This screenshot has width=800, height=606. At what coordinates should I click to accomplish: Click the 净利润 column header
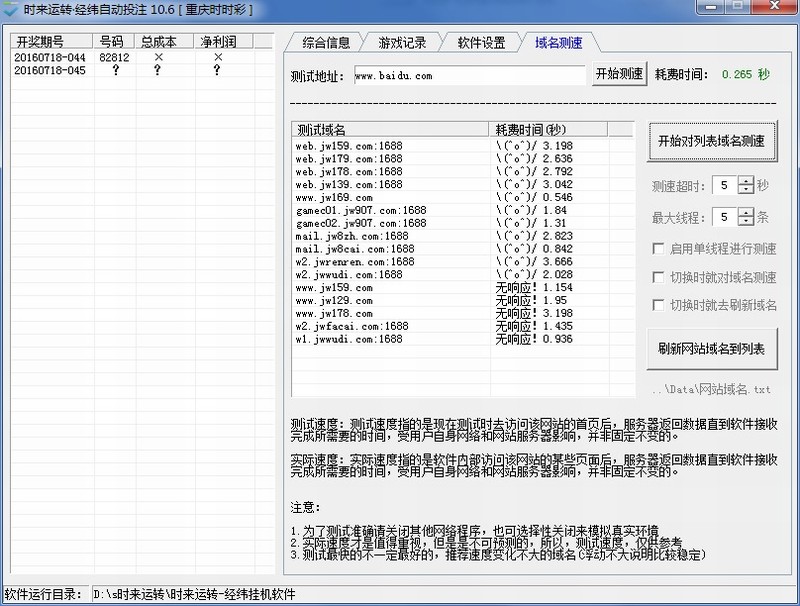click(x=217, y=42)
